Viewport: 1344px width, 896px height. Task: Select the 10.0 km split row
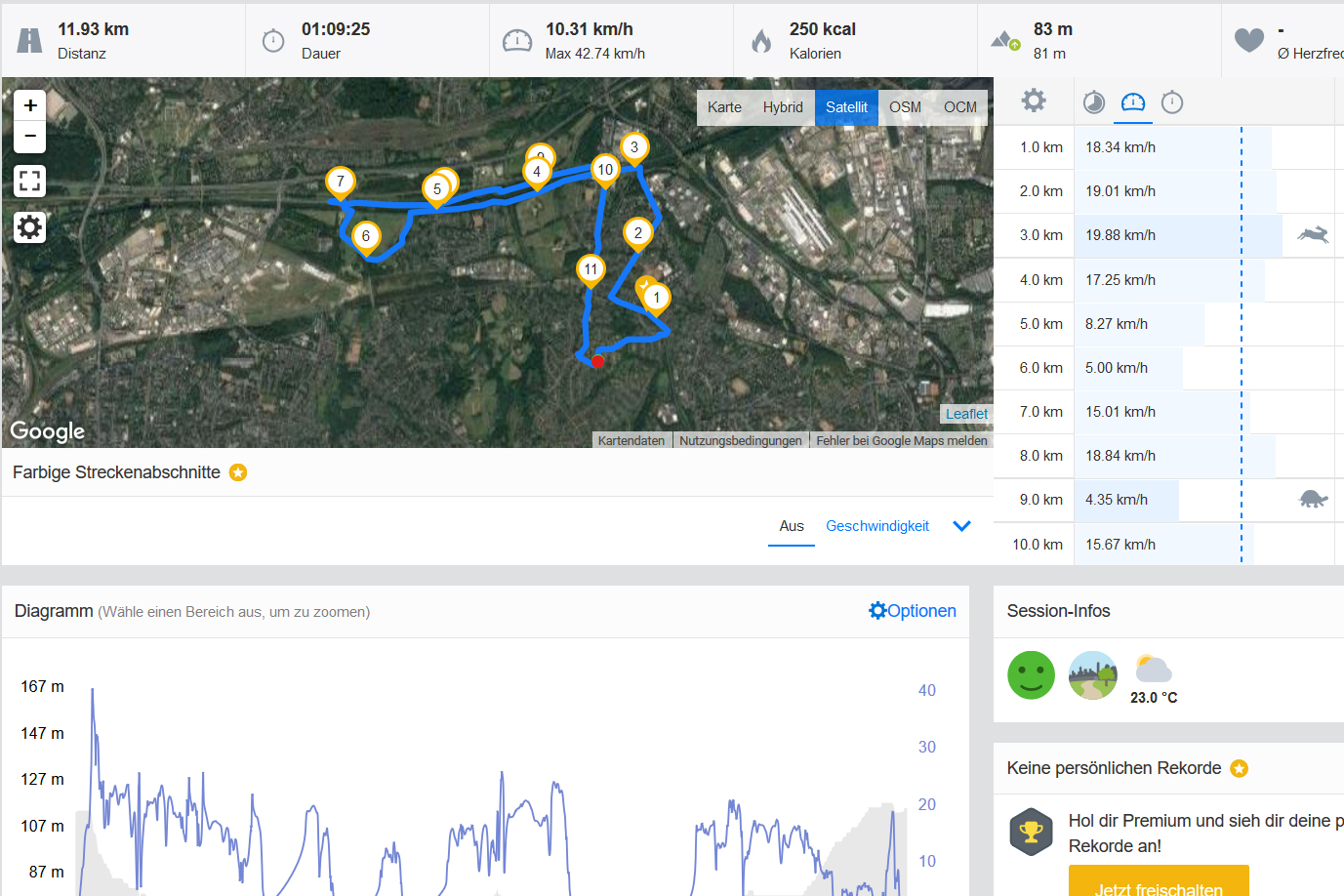(x=1168, y=545)
